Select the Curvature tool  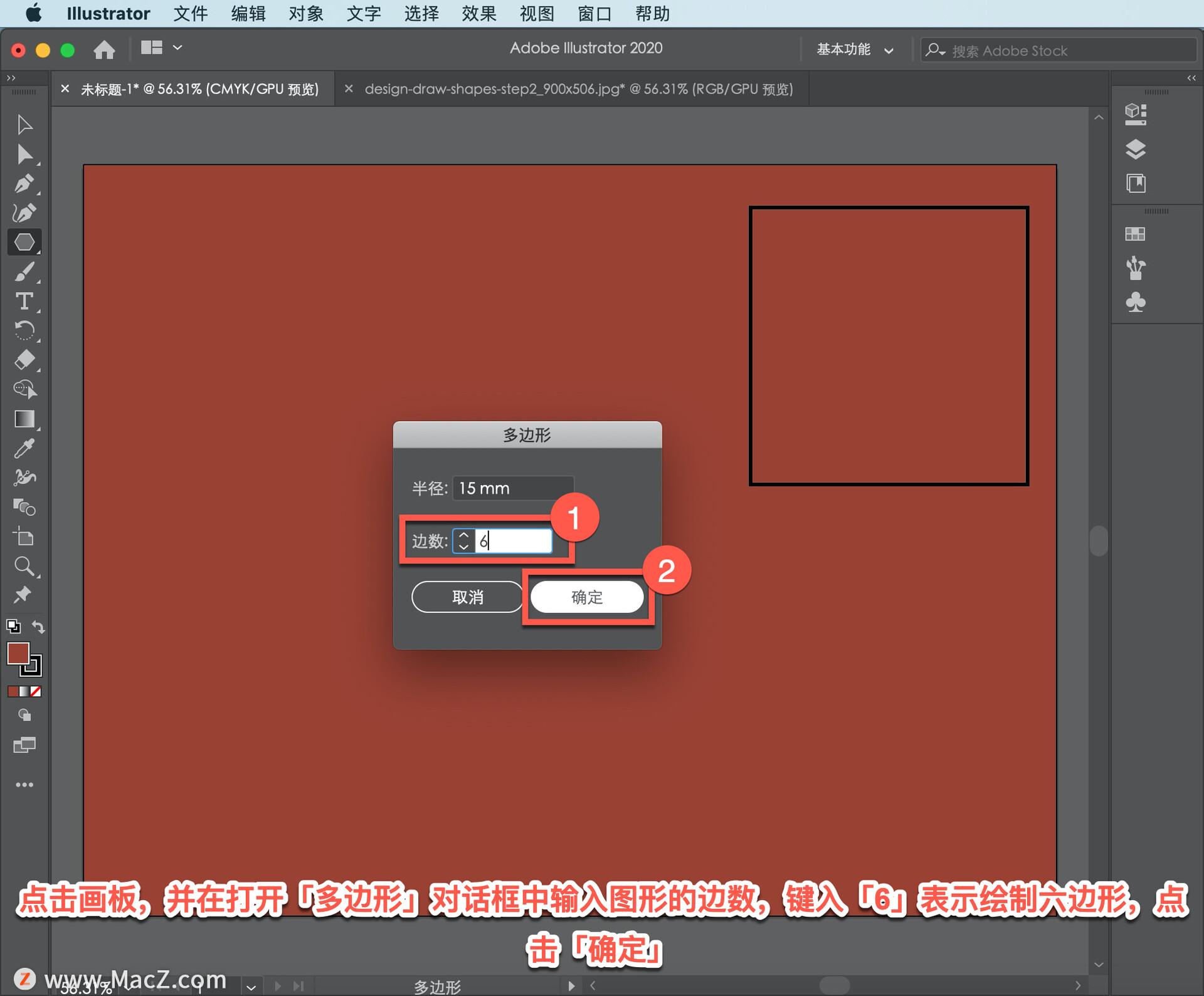click(24, 213)
